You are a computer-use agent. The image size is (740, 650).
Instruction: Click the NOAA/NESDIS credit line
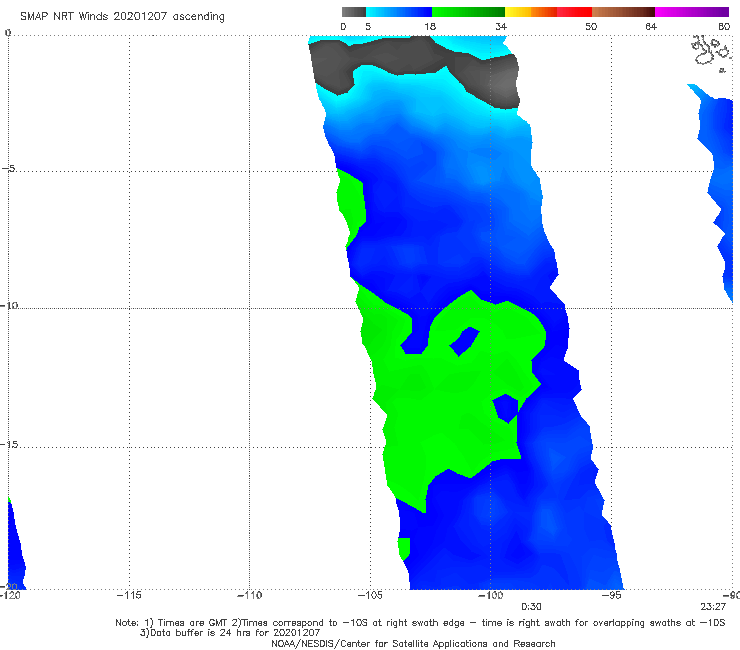click(x=413, y=643)
